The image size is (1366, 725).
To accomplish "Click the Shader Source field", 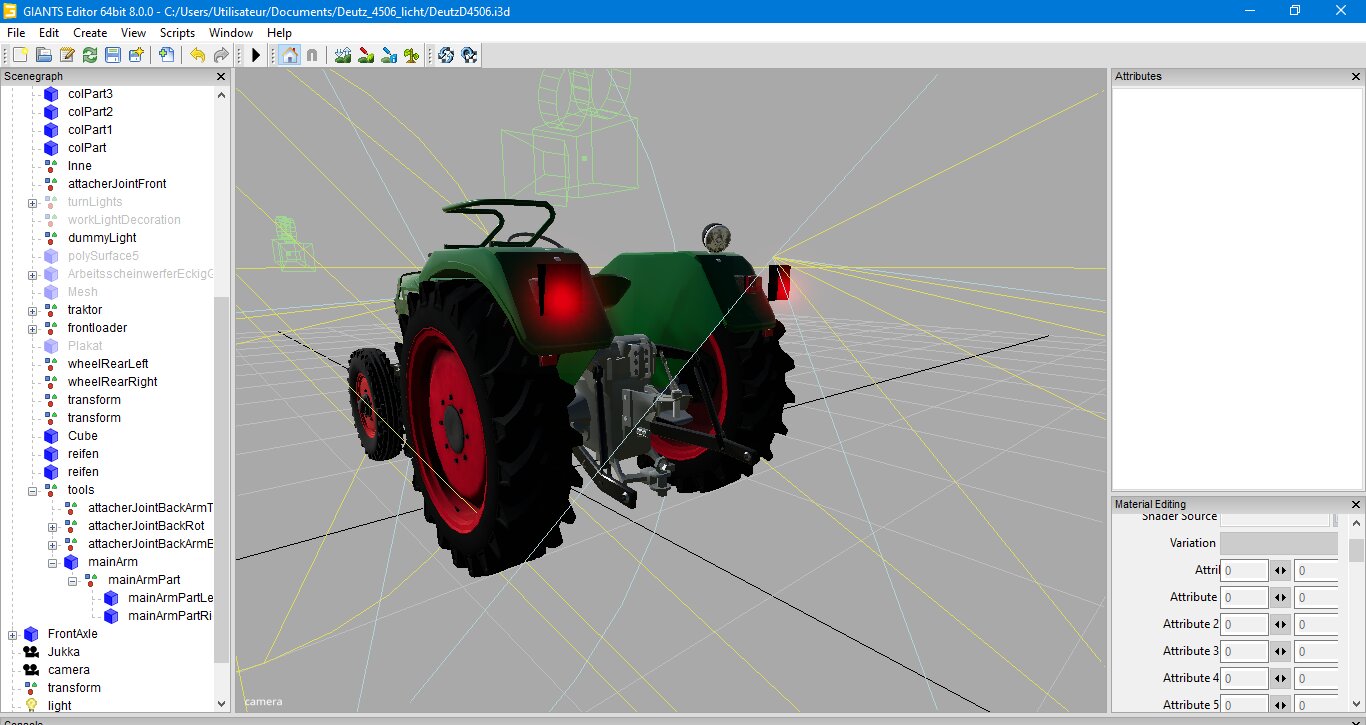I will coord(1275,518).
